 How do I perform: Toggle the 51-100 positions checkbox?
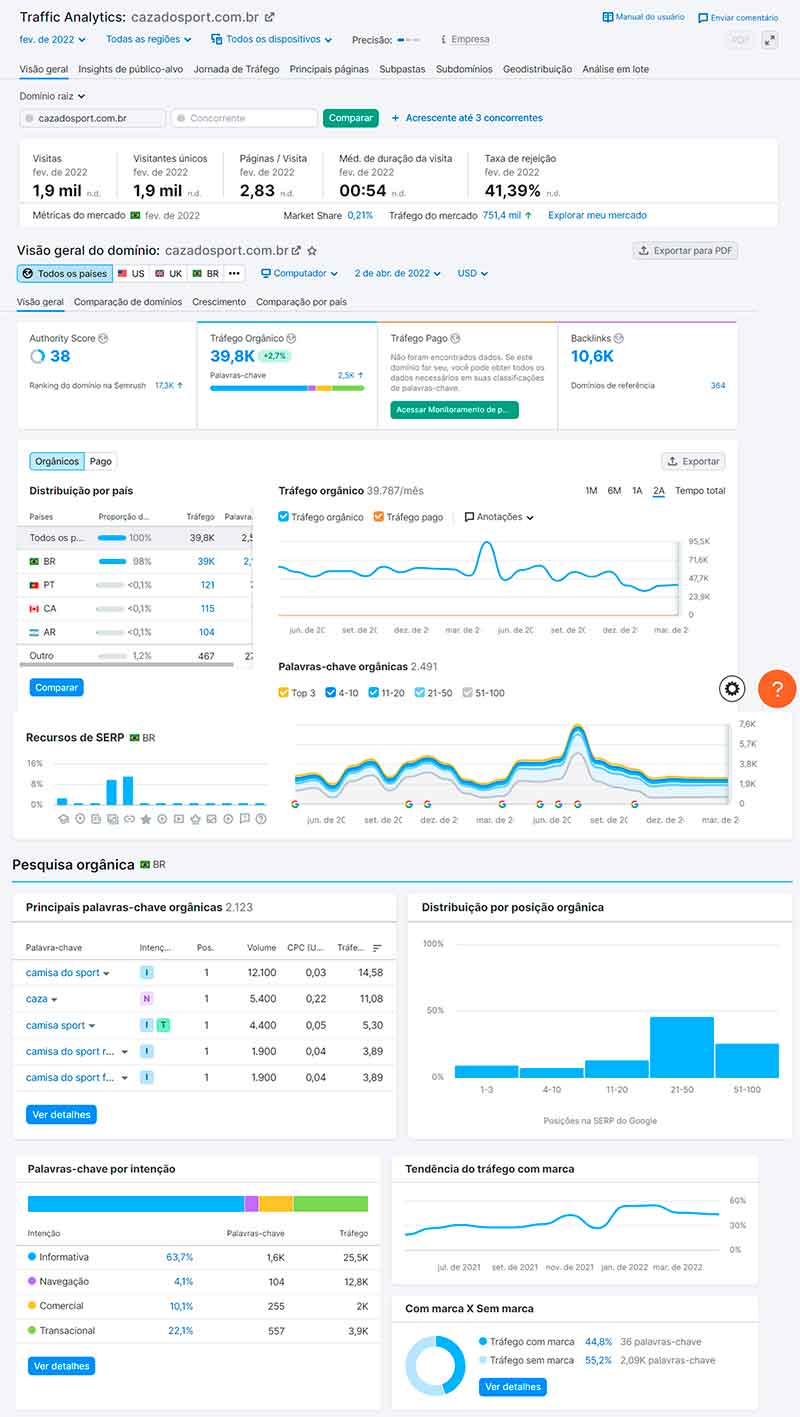pyautogui.click(x=467, y=693)
